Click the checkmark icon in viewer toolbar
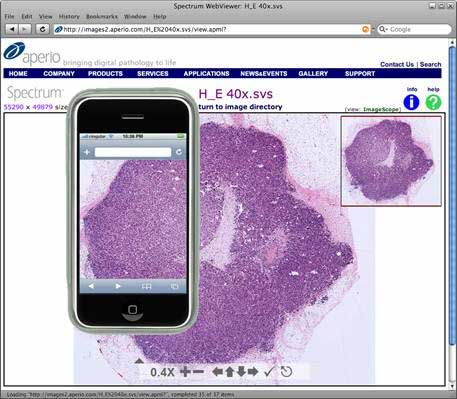Viewport: 457px width, 399px height. [x=269, y=371]
